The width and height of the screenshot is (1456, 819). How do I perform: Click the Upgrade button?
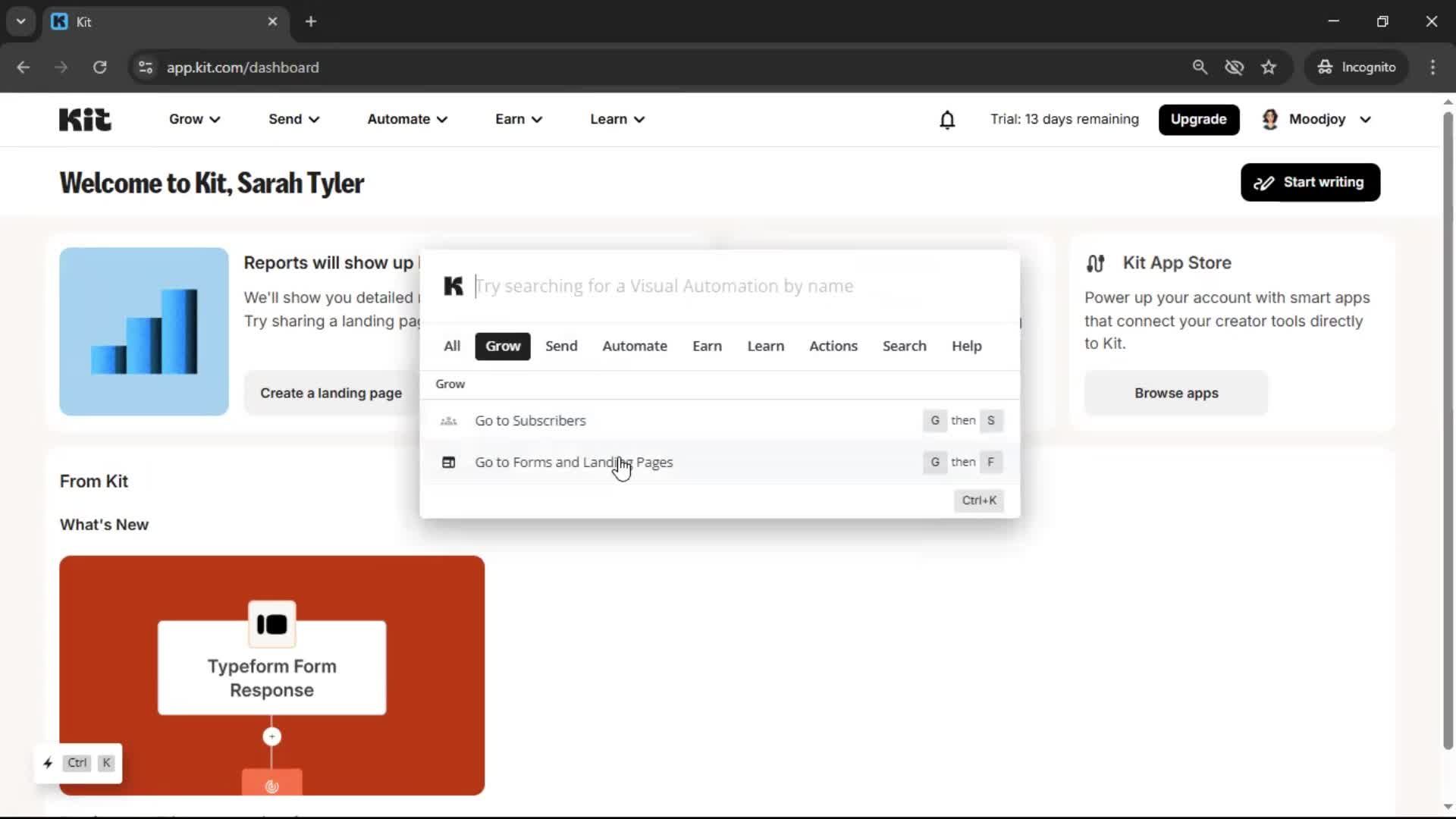click(1198, 119)
